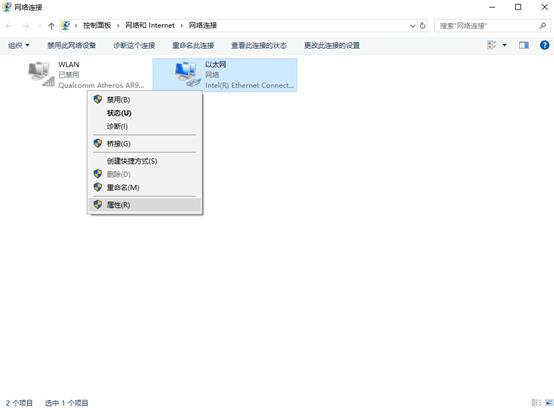Toggle the preview pane icon
This screenshot has height=408, width=554.
(x=524, y=45)
